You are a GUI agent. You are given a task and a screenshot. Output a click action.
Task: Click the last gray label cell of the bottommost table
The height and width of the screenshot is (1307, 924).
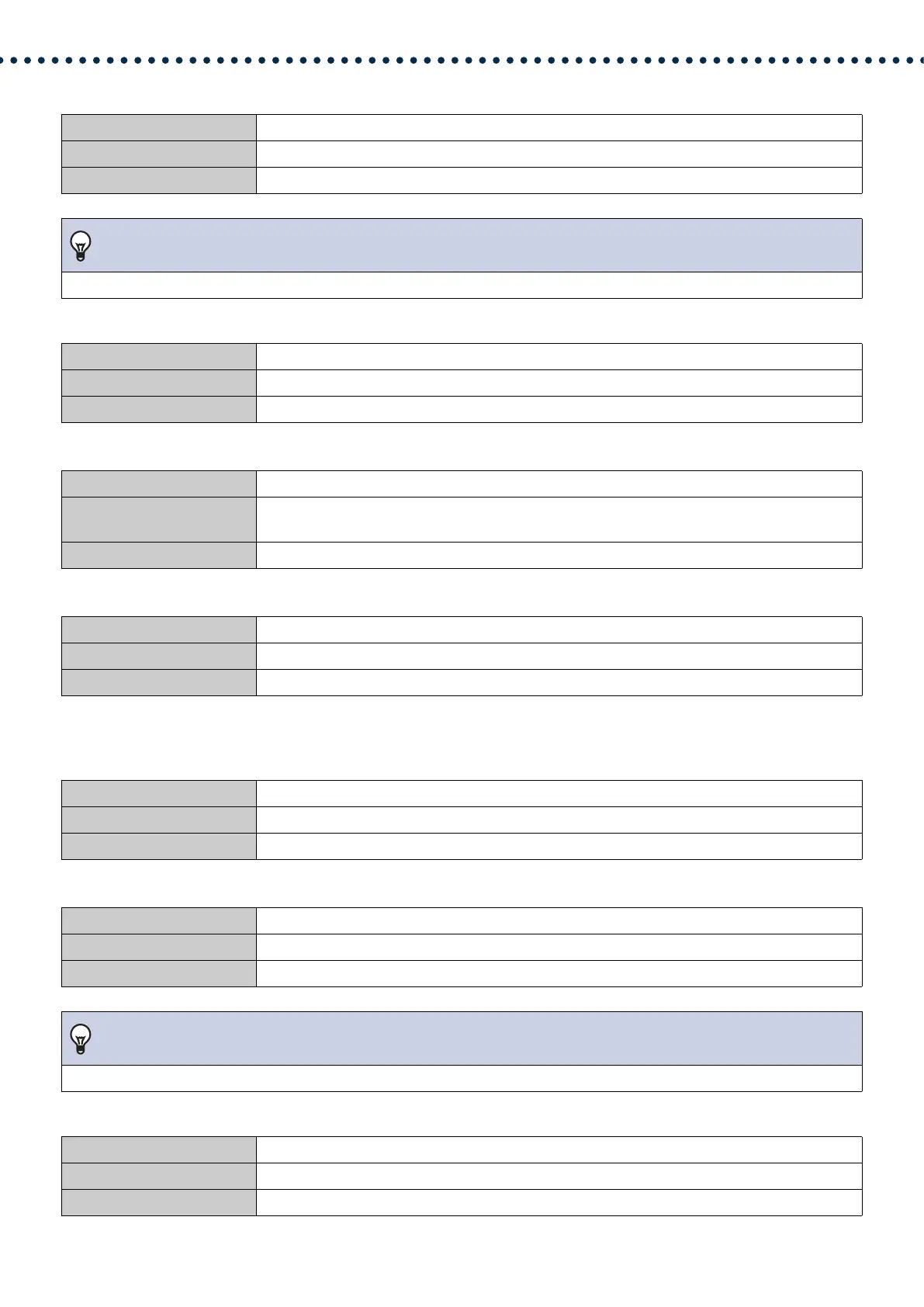tap(159, 1202)
